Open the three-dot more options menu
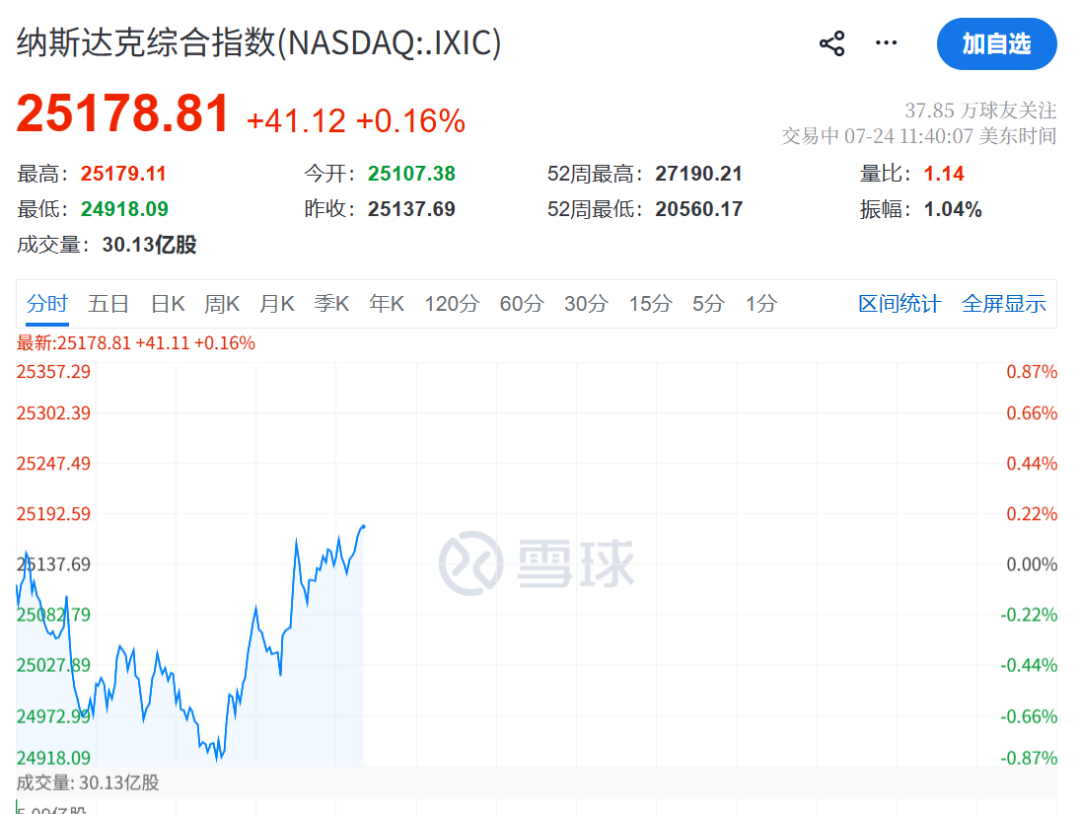Image resolution: width=1080 pixels, height=814 pixels. pyautogui.click(x=886, y=43)
